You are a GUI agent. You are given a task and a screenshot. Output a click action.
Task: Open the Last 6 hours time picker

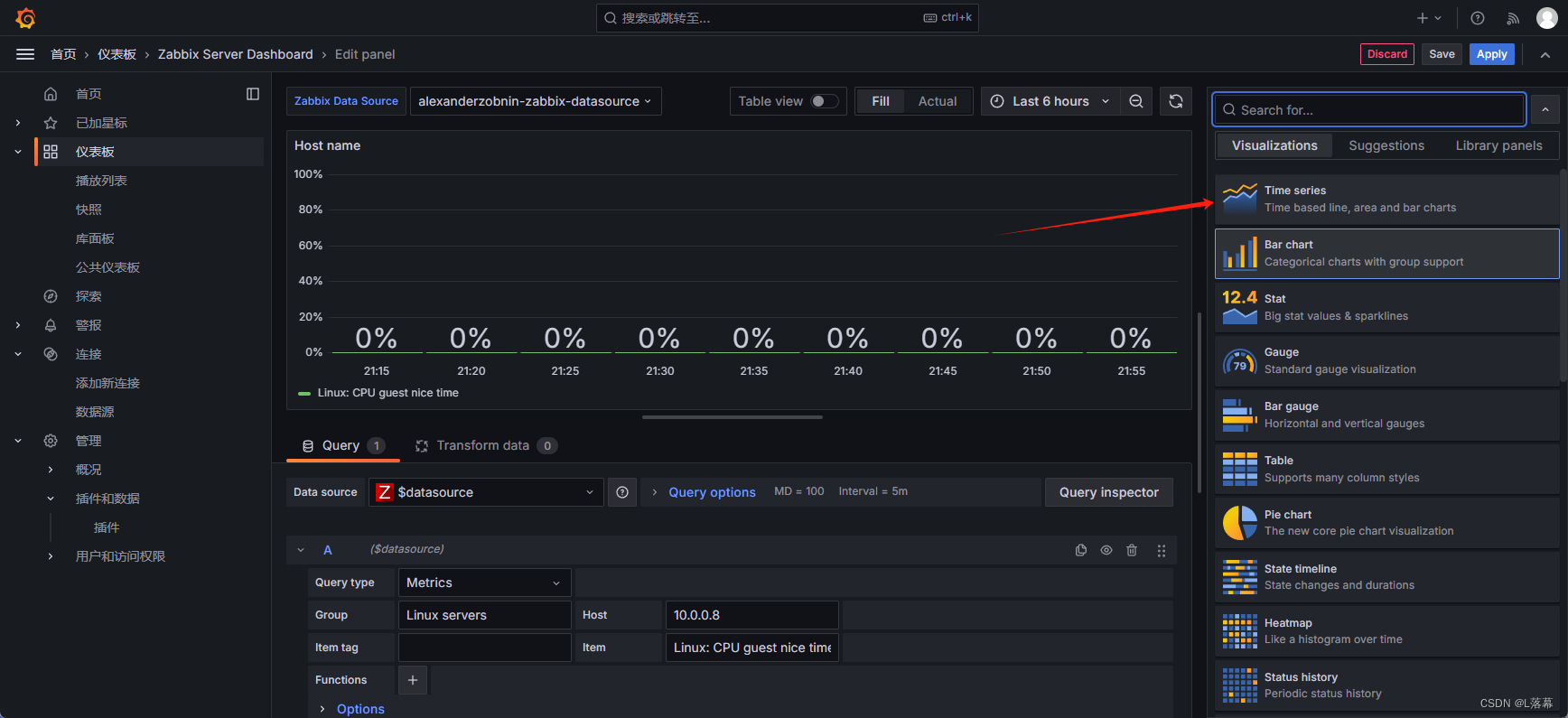pos(1050,101)
